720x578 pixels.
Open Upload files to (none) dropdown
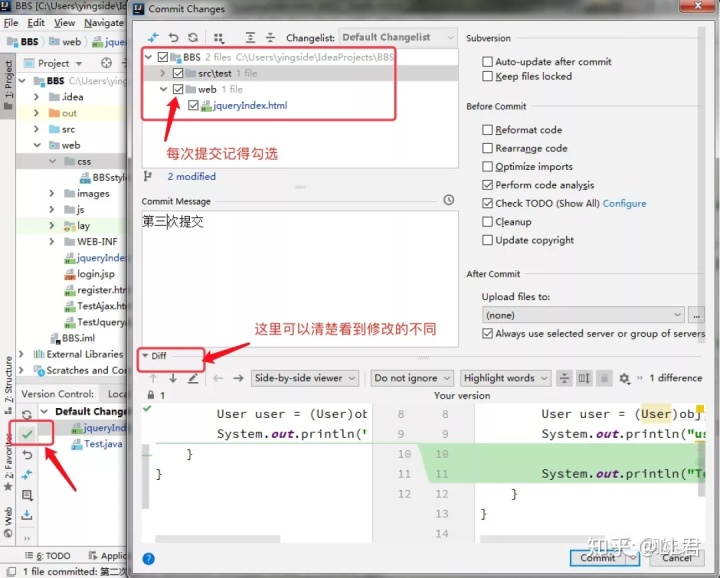[x=583, y=315]
